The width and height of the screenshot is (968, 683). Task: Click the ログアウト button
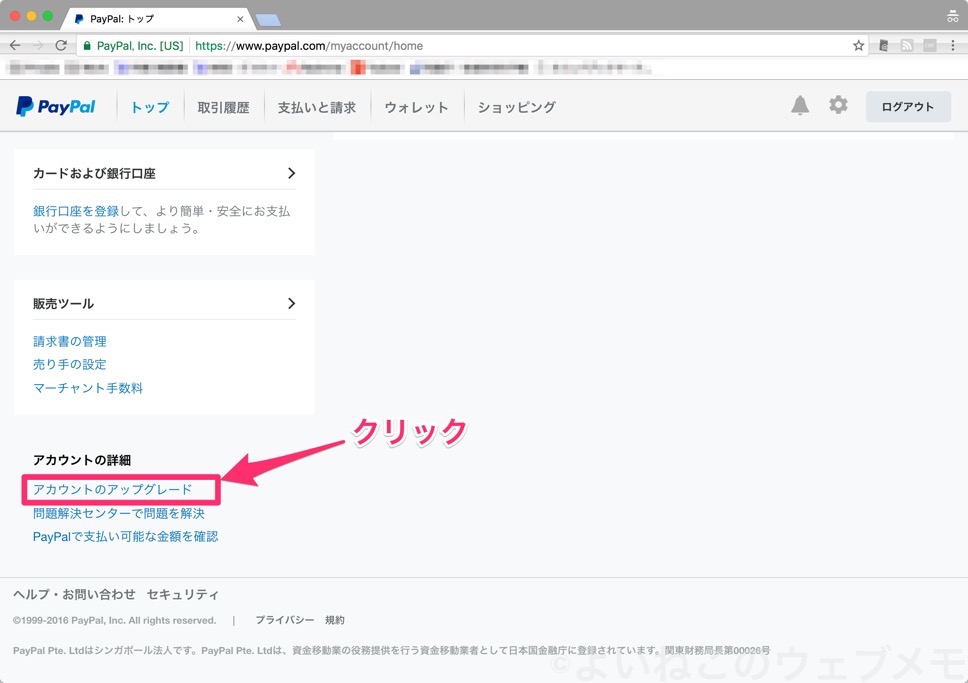907,106
